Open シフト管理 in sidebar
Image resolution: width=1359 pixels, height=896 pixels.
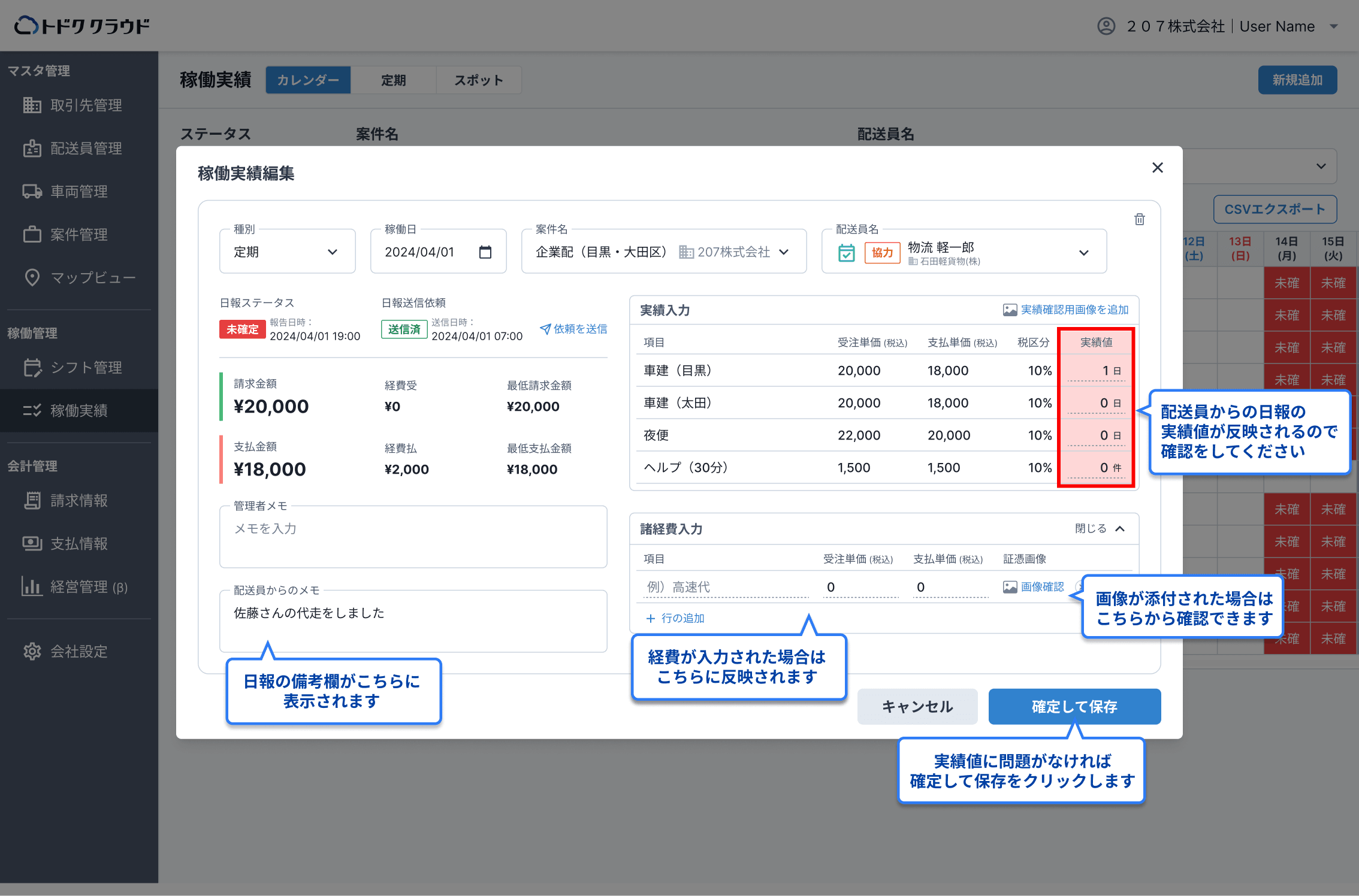click(79, 368)
